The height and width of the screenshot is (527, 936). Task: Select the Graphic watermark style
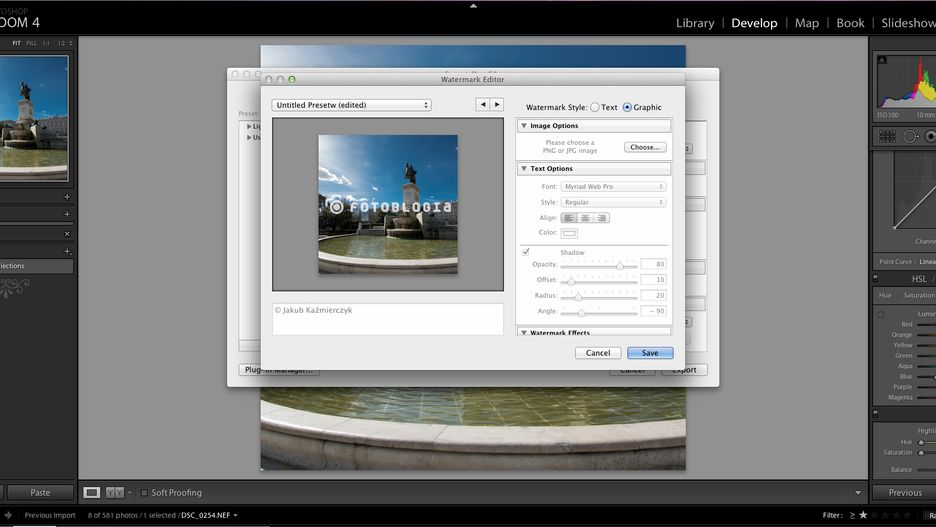pyautogui.click(x=628, y=107)
